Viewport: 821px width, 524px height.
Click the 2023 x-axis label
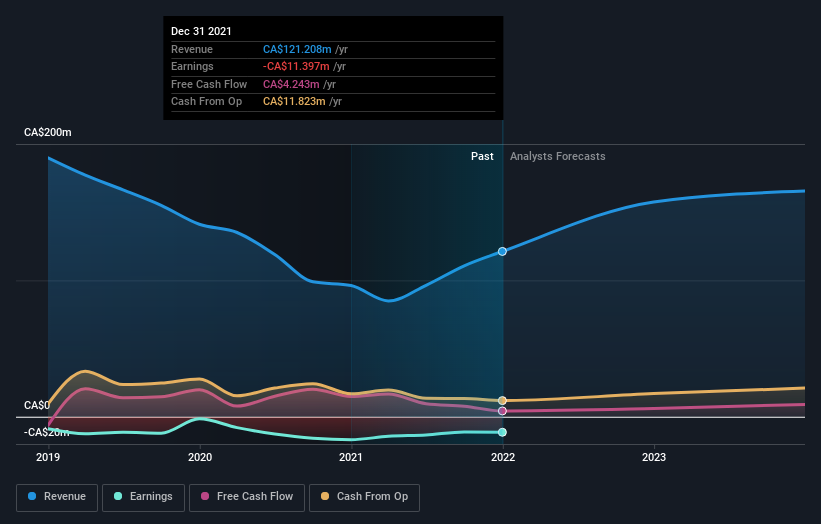click(654, 458)
